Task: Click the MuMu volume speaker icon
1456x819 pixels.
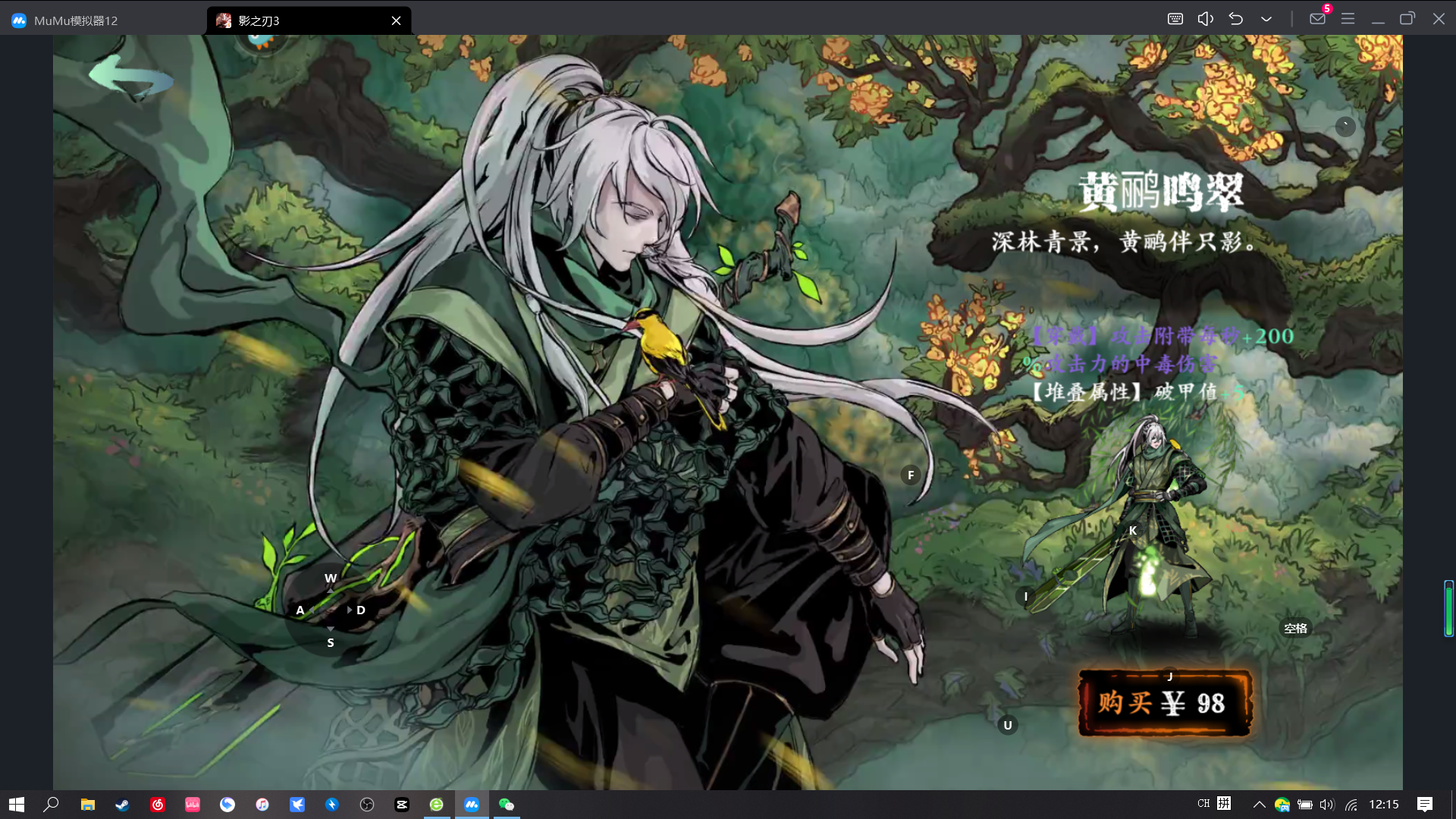Action: pos(1206,19)
